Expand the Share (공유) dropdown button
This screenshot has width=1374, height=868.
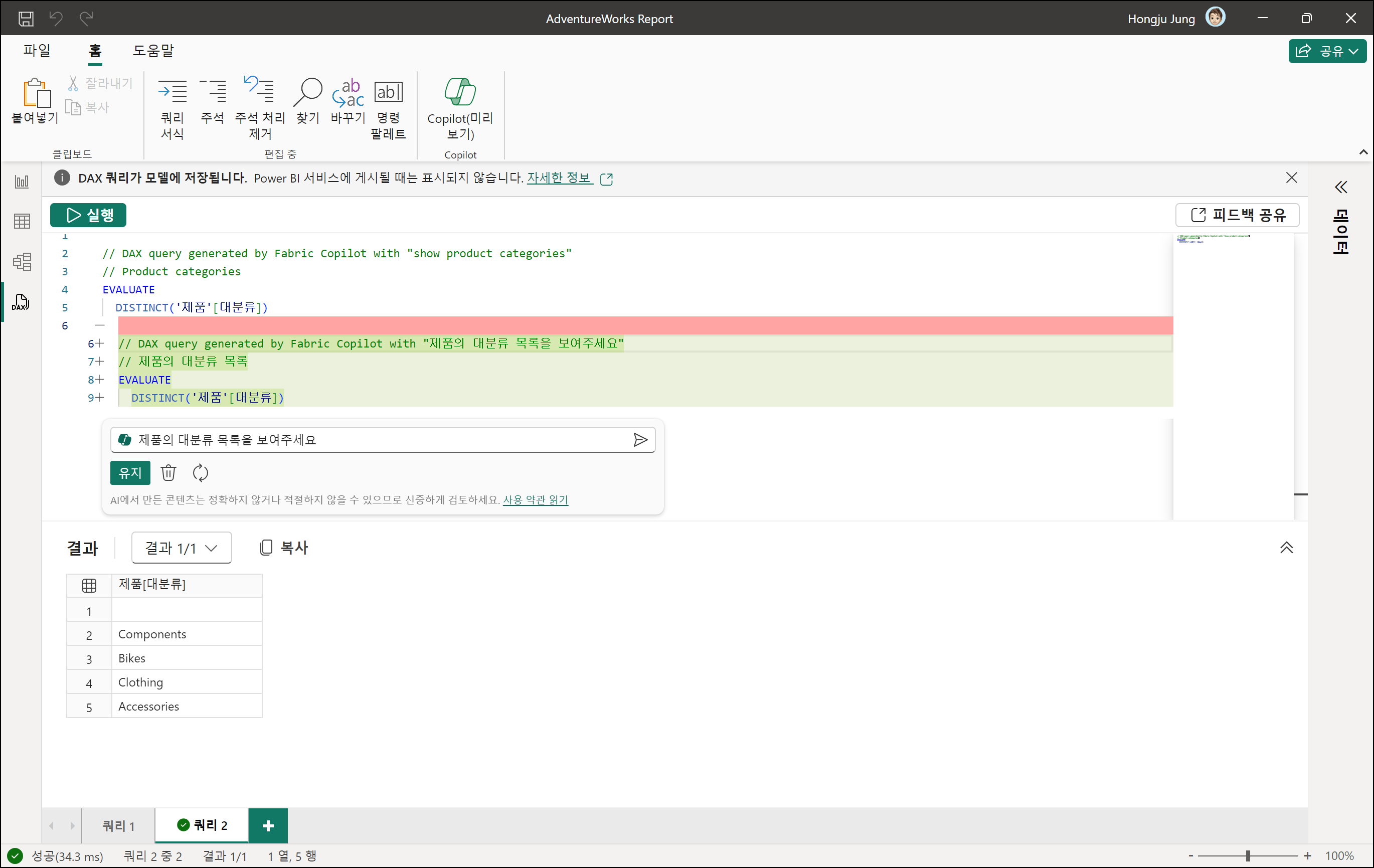pos(1327,51)
